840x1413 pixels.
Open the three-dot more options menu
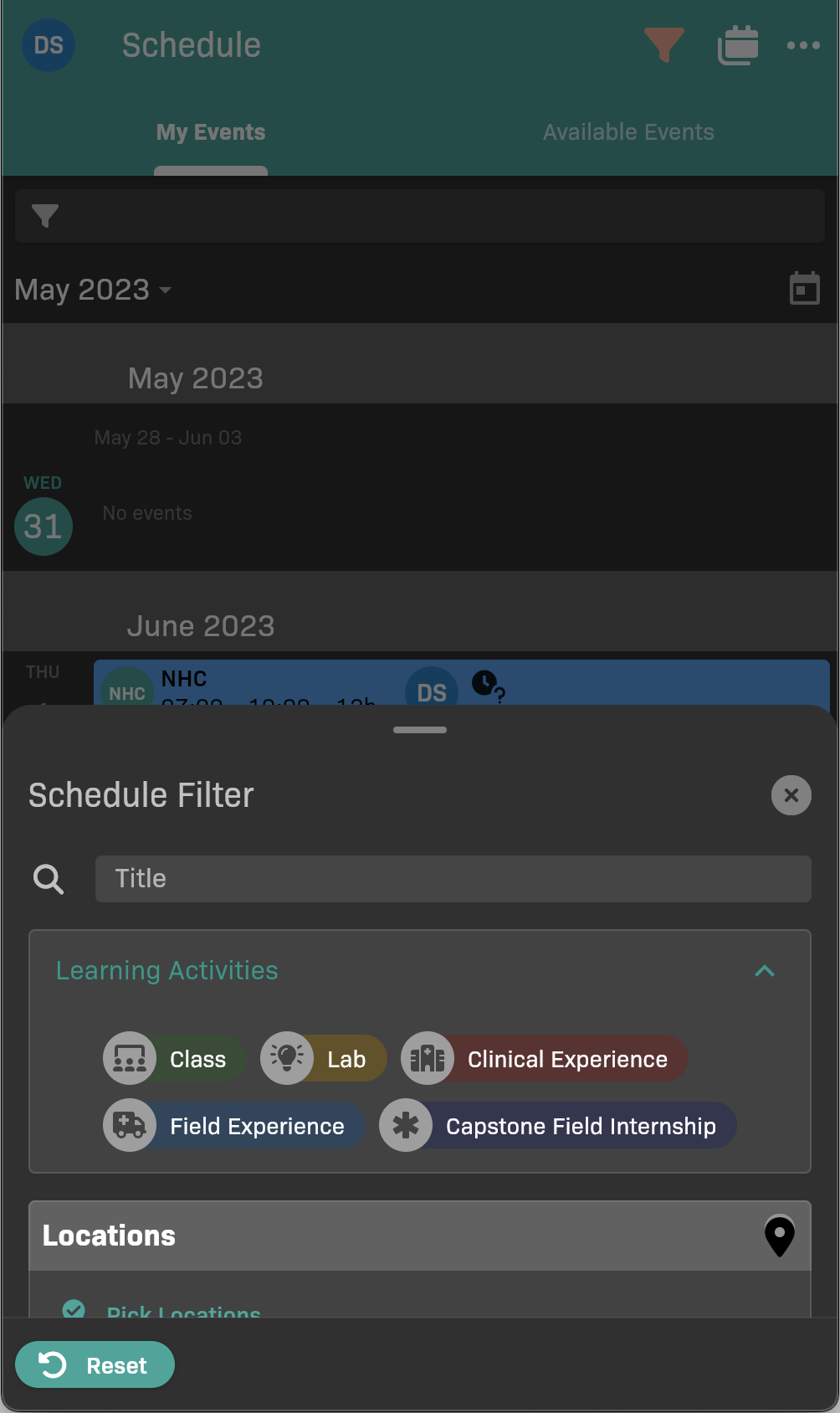[803, 45]
